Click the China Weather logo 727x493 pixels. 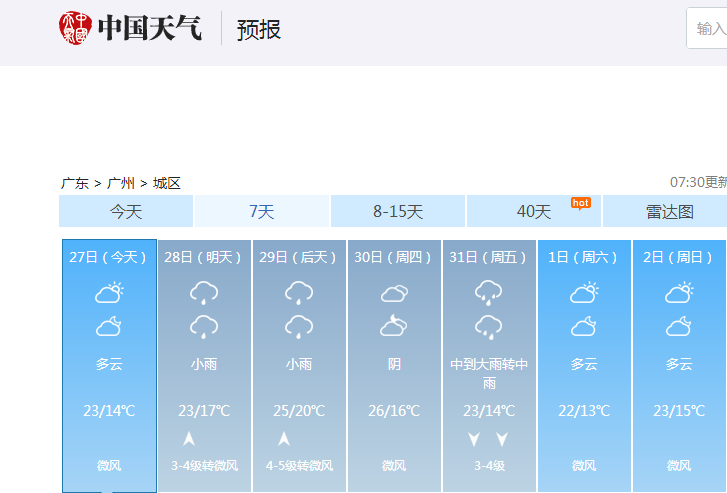coord(130,28)
